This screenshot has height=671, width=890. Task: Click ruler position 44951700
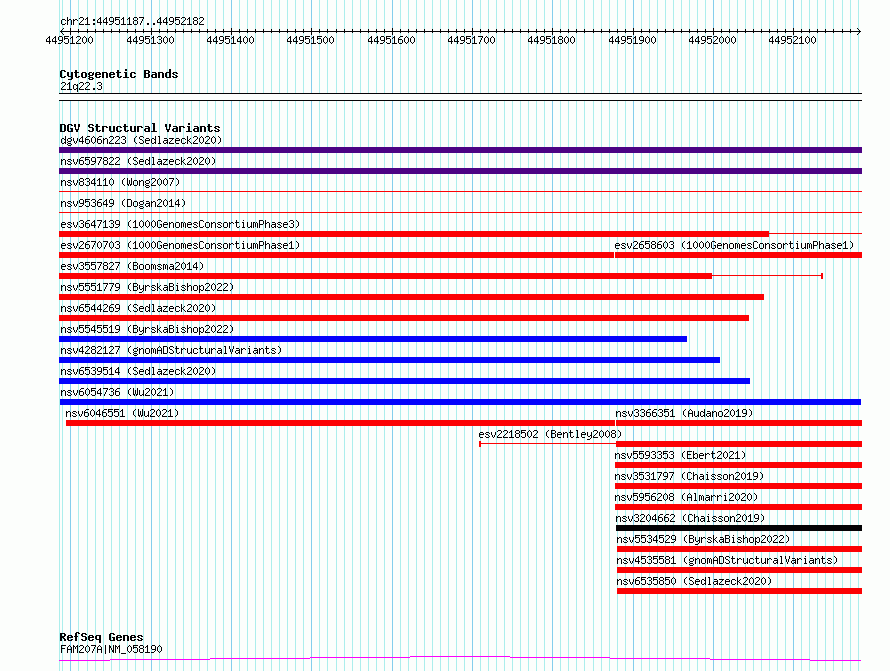pos(471,40)
